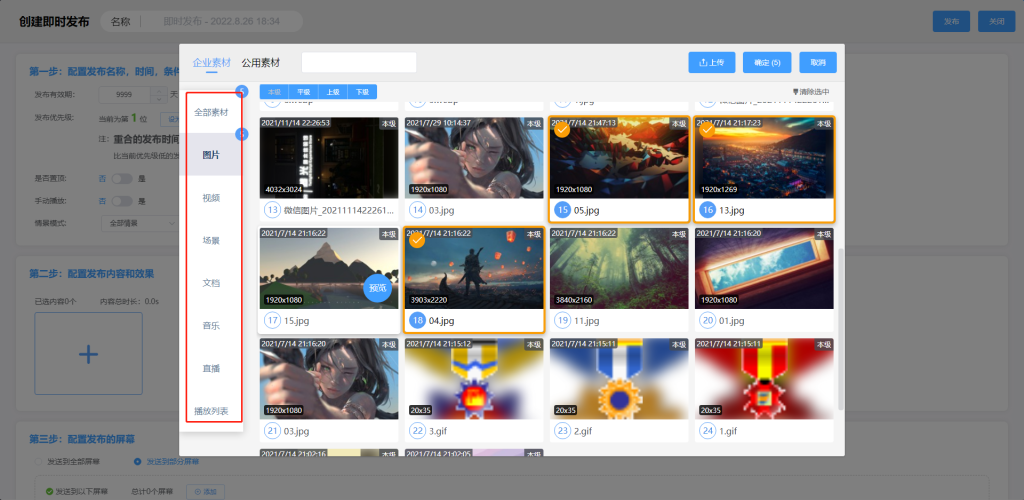Screen dimensions: 1024x500
Task: Filter by 本级 level
Action: [274, 92]
